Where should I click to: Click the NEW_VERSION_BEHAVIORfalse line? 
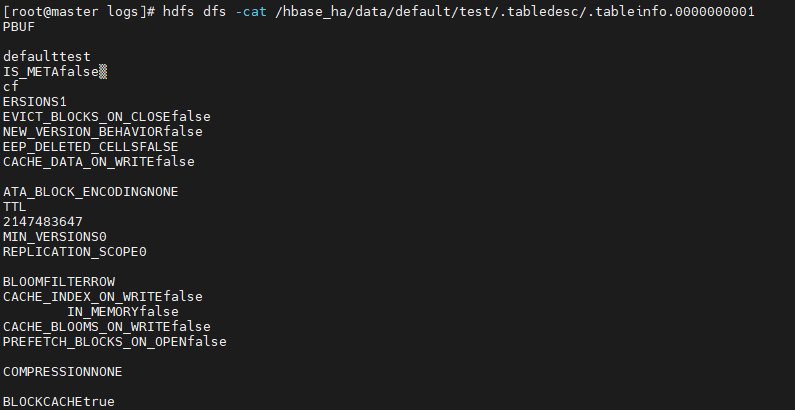tap(102, 132)
